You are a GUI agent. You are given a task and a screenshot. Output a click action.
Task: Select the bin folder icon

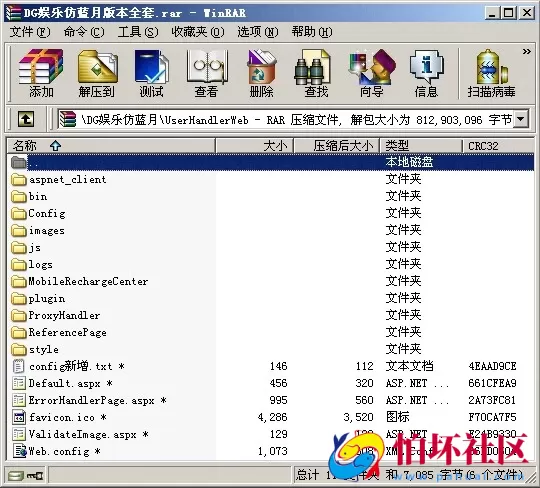pyautogui.click(x=19, y=196)
